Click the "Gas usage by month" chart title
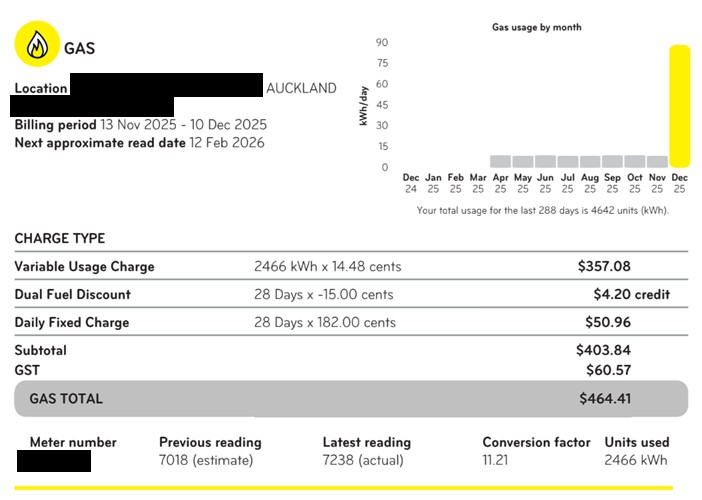The height and width of the screenshot is (500, 702). pyautogui.click(x=536, y=27)
